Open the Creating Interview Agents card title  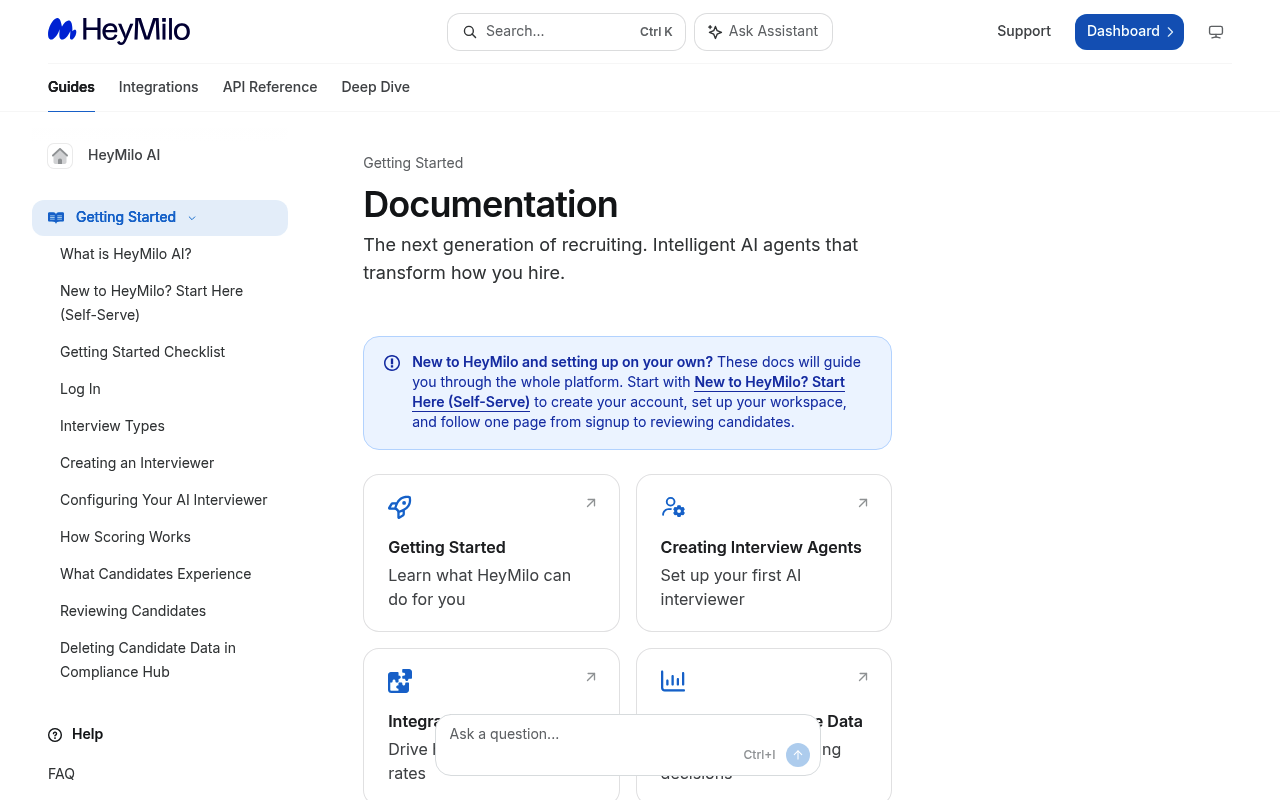(761, 547)
